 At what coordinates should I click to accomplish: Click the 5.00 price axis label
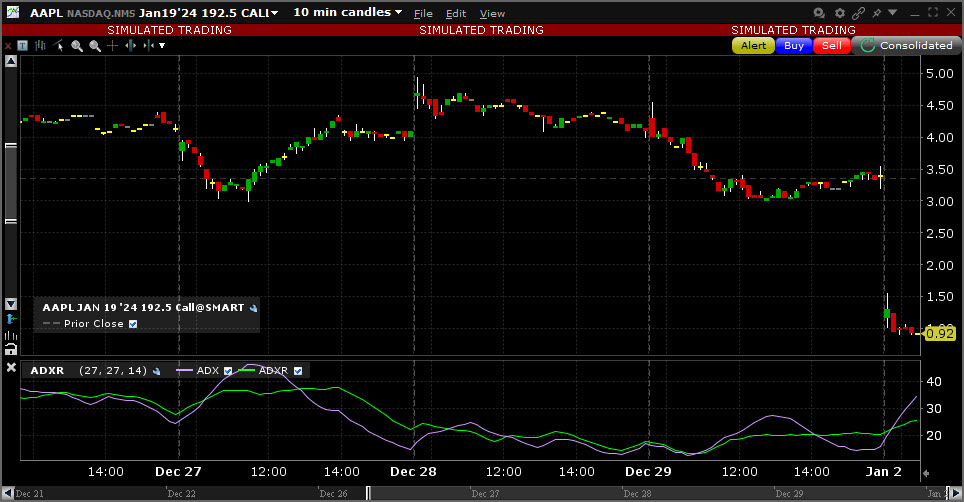coord(940,74)
